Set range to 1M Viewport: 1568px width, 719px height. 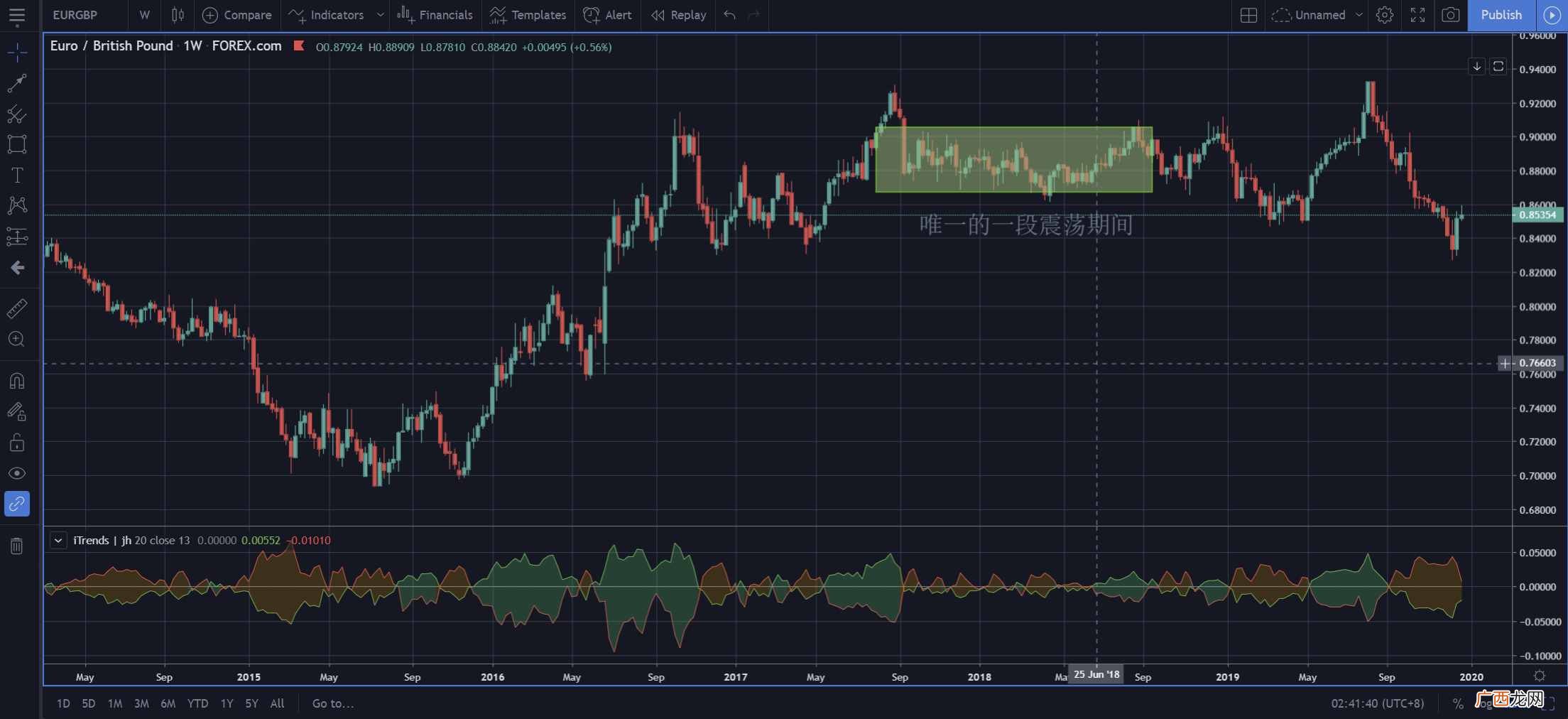115,703
